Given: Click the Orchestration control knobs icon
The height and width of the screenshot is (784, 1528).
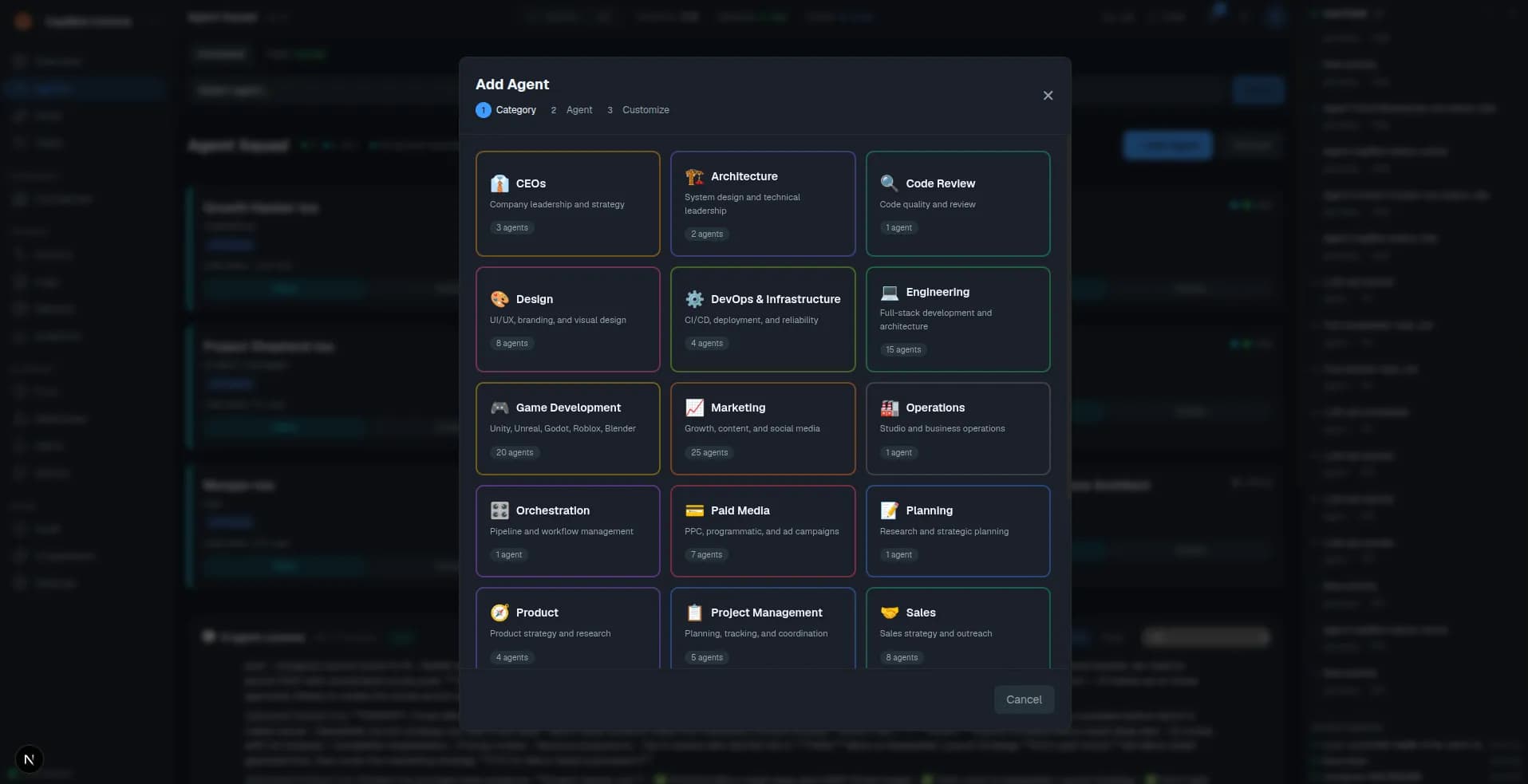Looking at the screenshot, I should tap(499, 510).
